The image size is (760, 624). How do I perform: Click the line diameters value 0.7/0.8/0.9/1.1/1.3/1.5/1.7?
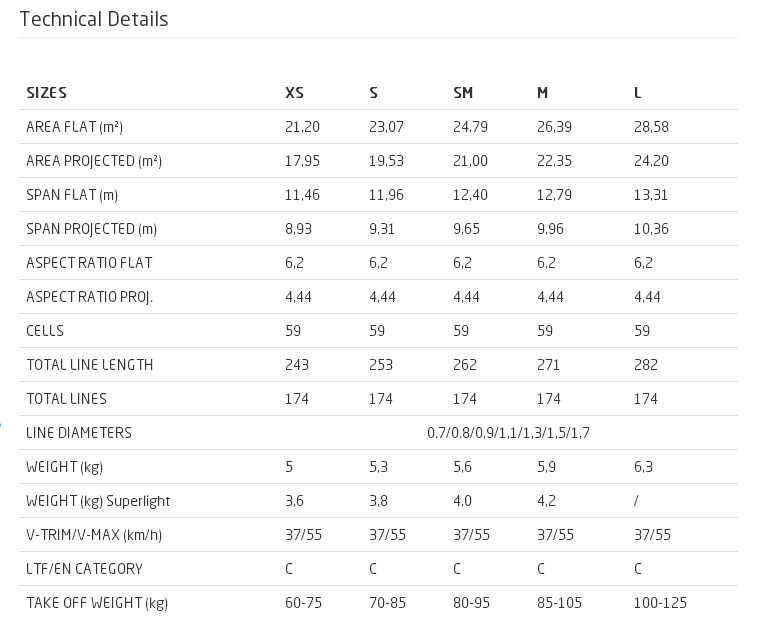point(508,432)
